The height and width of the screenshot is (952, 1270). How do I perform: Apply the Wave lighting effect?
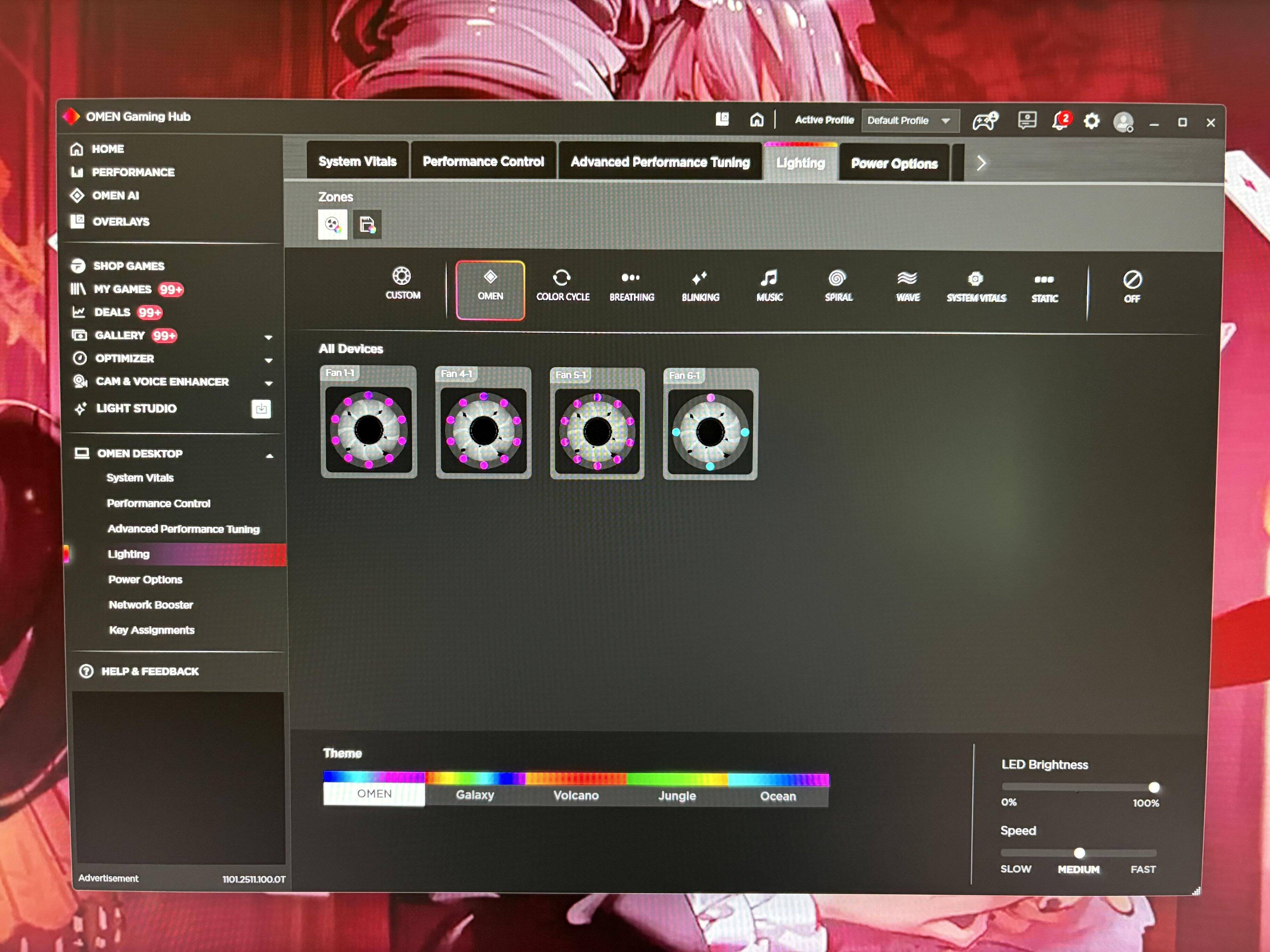point(908,287)
